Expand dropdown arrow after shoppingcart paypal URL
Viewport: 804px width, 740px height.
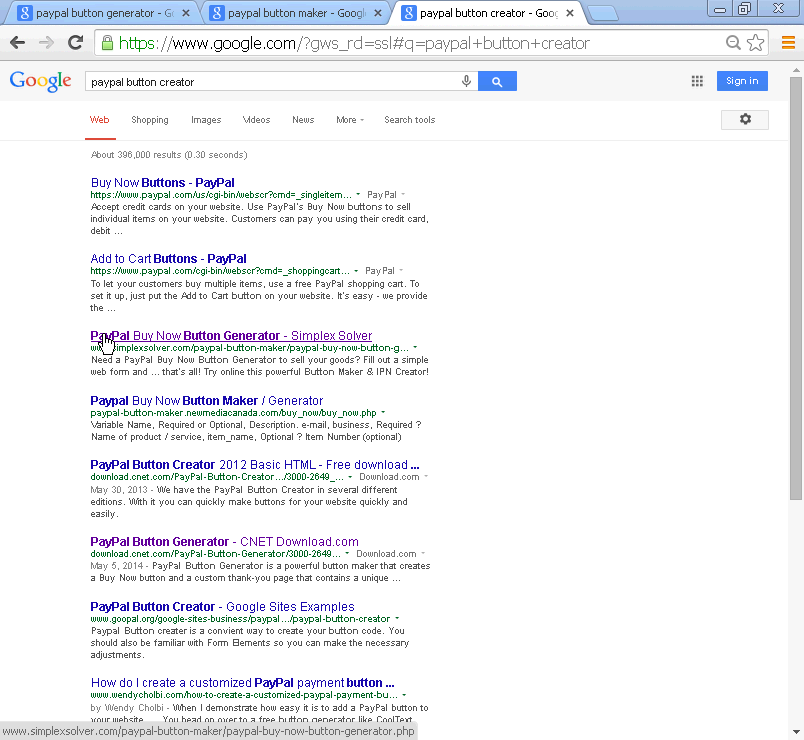(356, 270)
